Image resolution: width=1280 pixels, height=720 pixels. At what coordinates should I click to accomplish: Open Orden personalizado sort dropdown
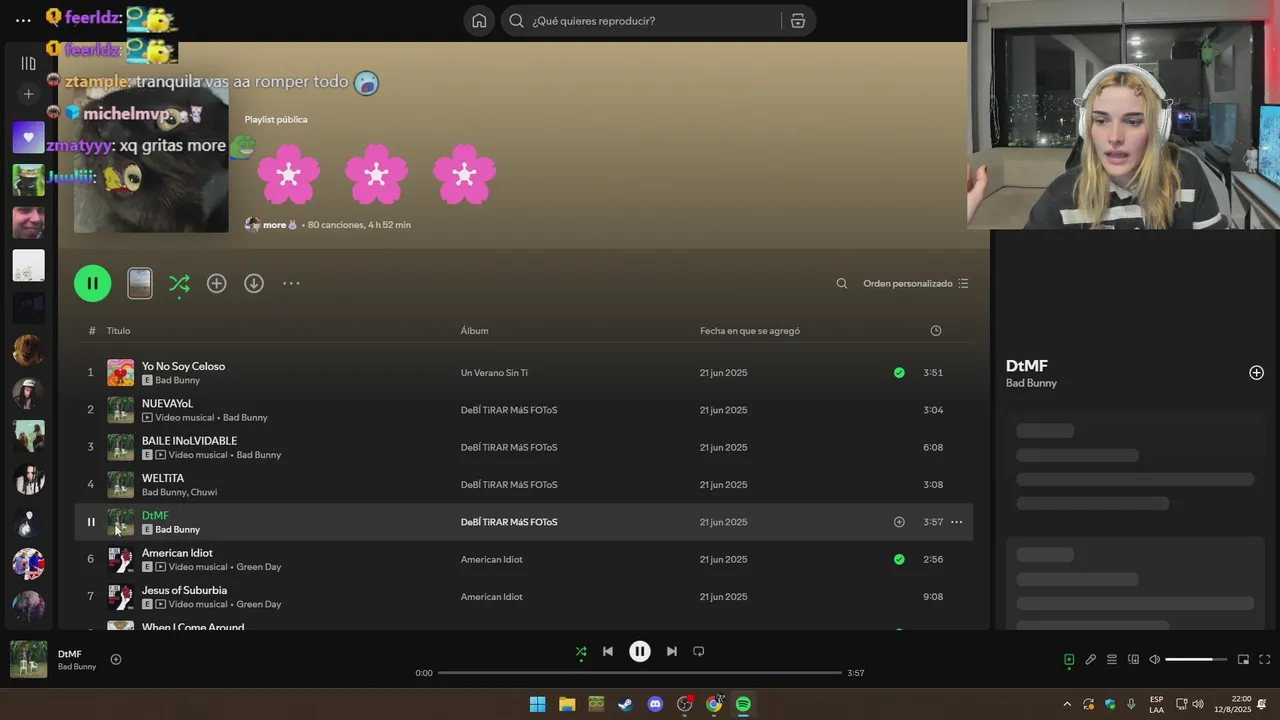[915, 283]
